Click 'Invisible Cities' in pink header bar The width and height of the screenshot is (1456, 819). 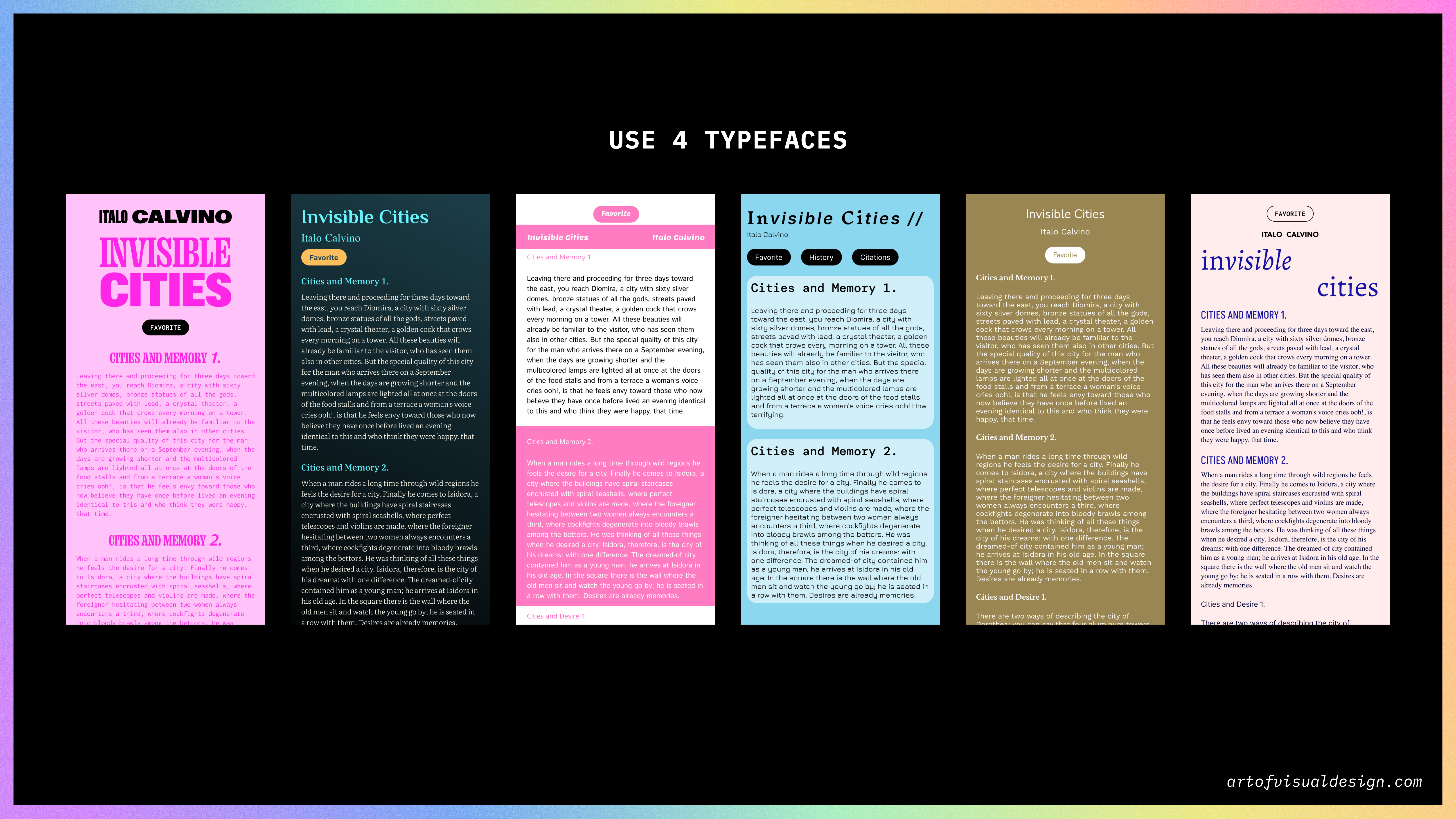(557, 237)
